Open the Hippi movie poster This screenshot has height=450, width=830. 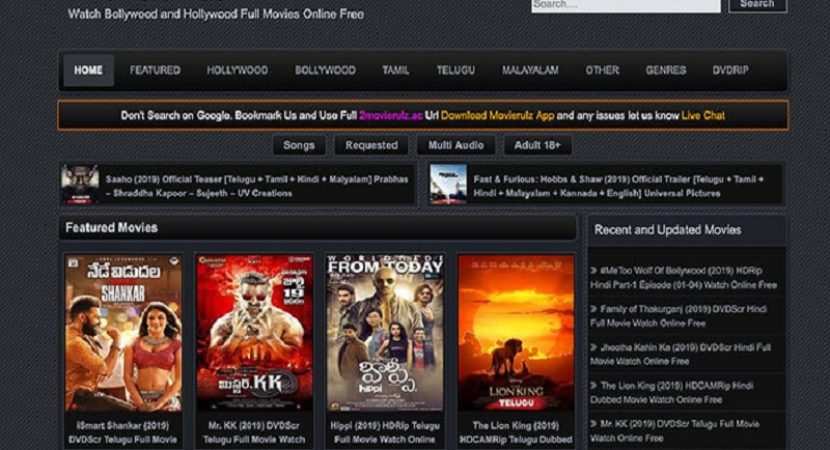coord(385,334)
